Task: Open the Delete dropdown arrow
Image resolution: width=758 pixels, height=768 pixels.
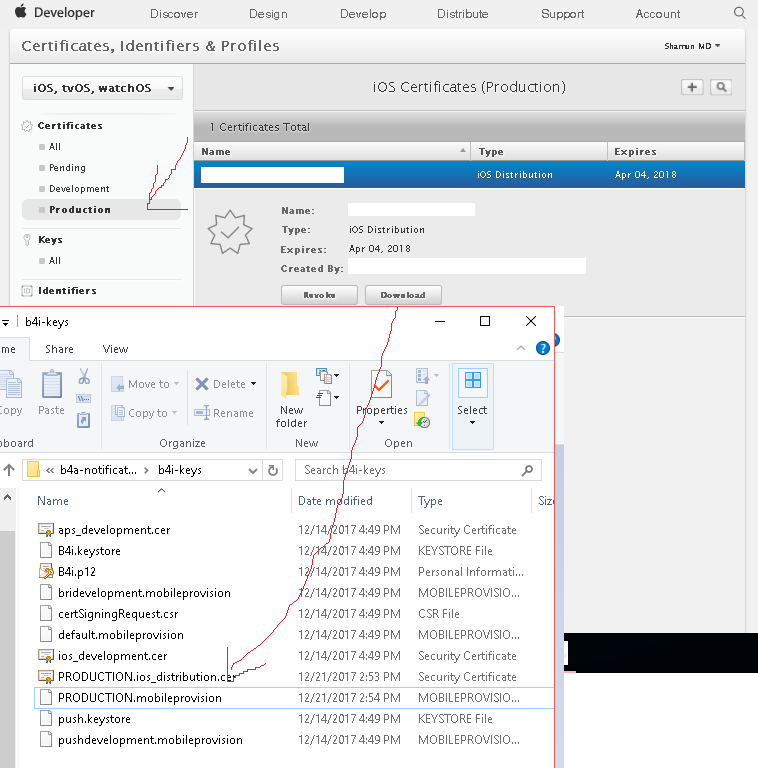Action: click(254, 384)
